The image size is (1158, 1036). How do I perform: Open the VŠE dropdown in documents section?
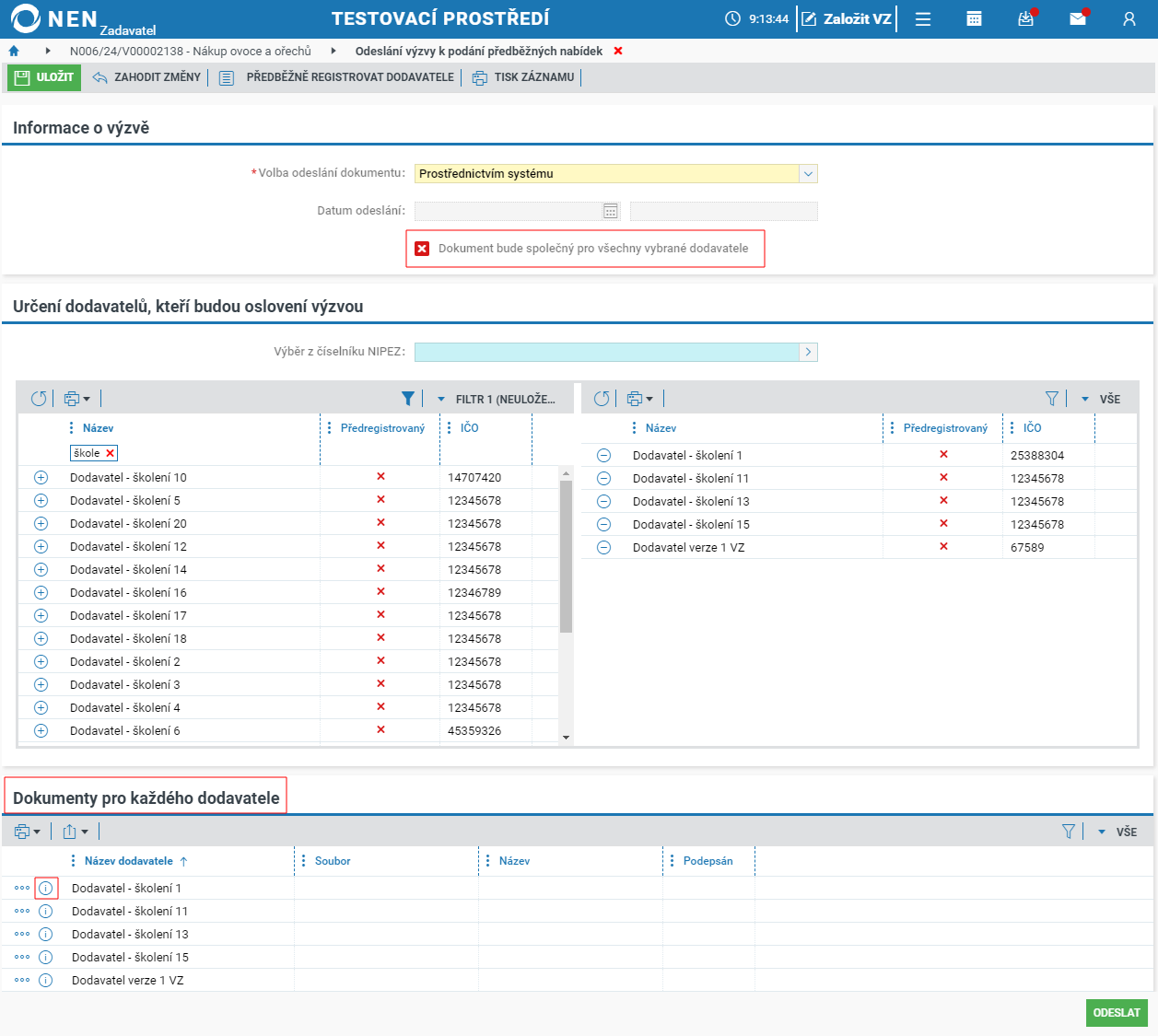tap(1117, 832)
